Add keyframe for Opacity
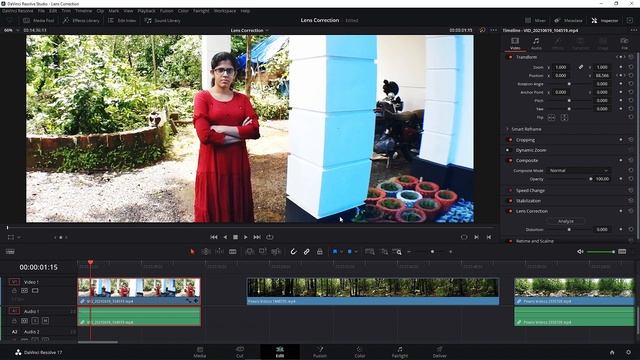Viewport: 640px width, 360px height. (x=621, y=179)
